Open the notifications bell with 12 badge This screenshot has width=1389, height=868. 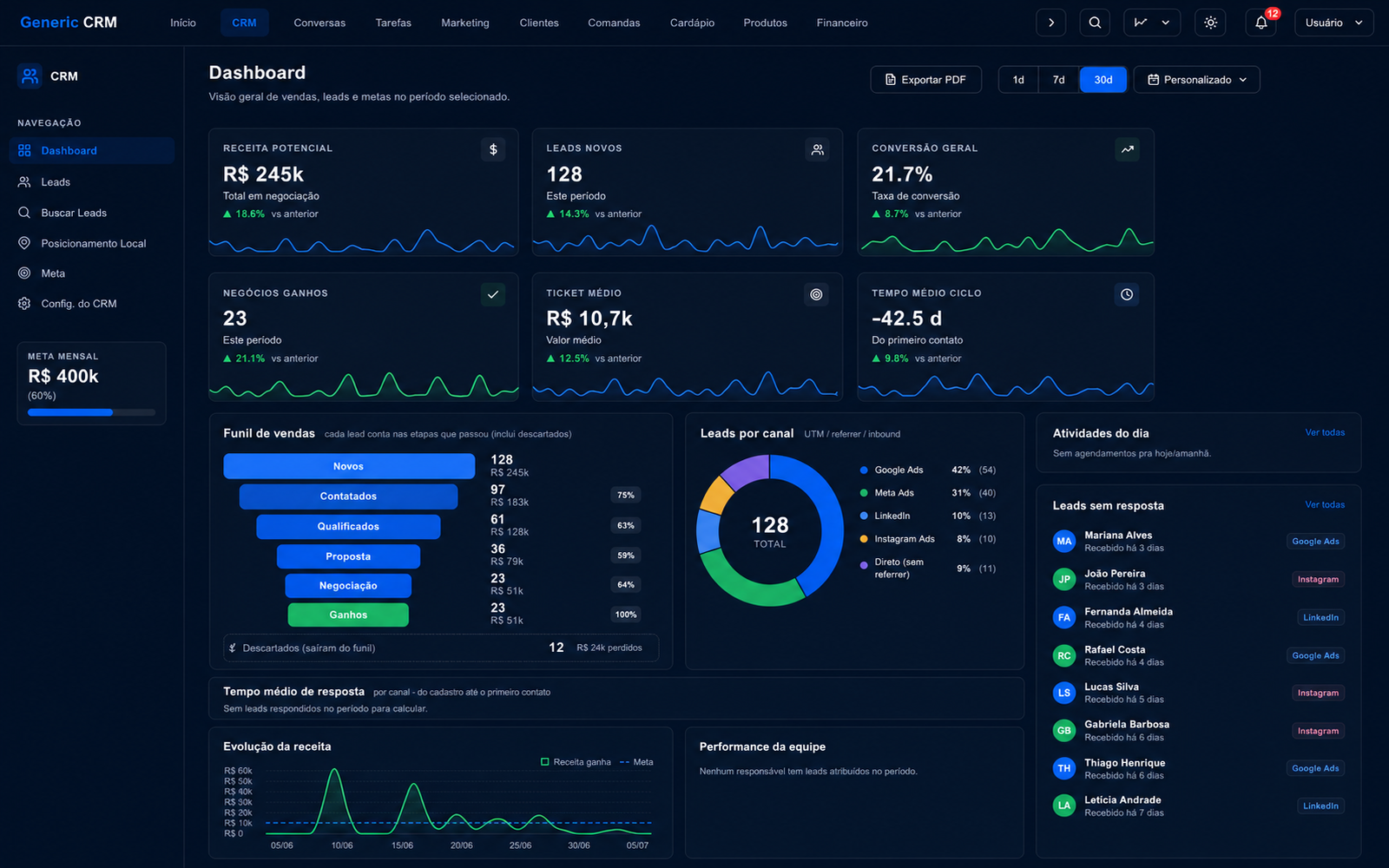pyautogui.click(x=1261, y=23)
